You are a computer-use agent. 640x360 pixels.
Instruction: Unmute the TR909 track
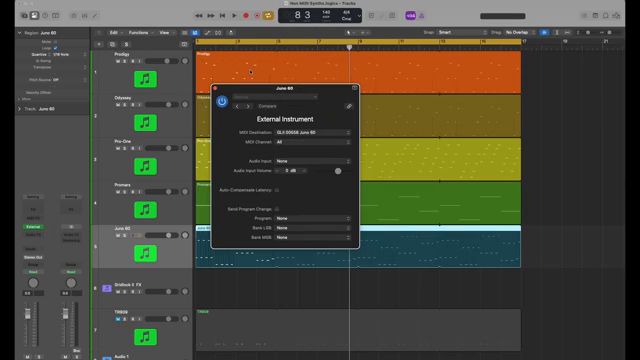click(x=118, y=319)
